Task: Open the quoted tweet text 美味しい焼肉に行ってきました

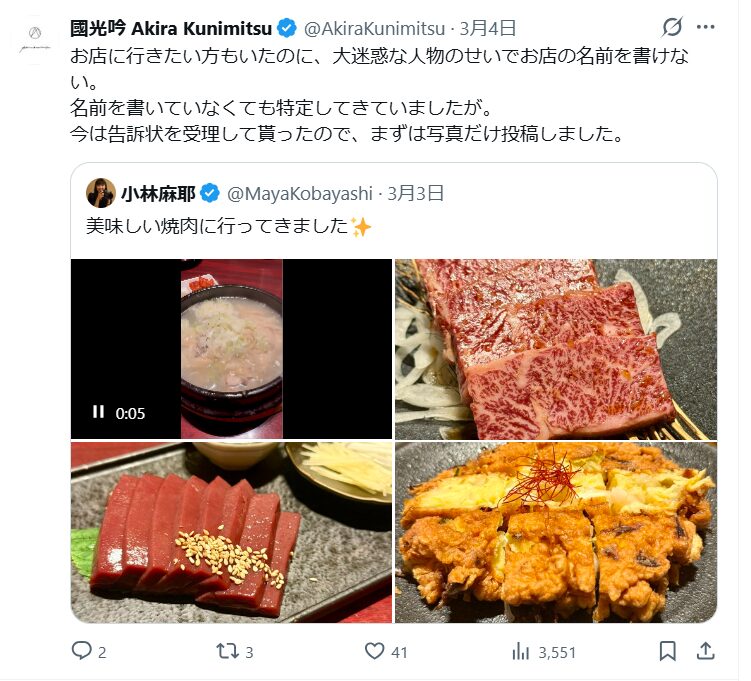Action: coord(217,226)
